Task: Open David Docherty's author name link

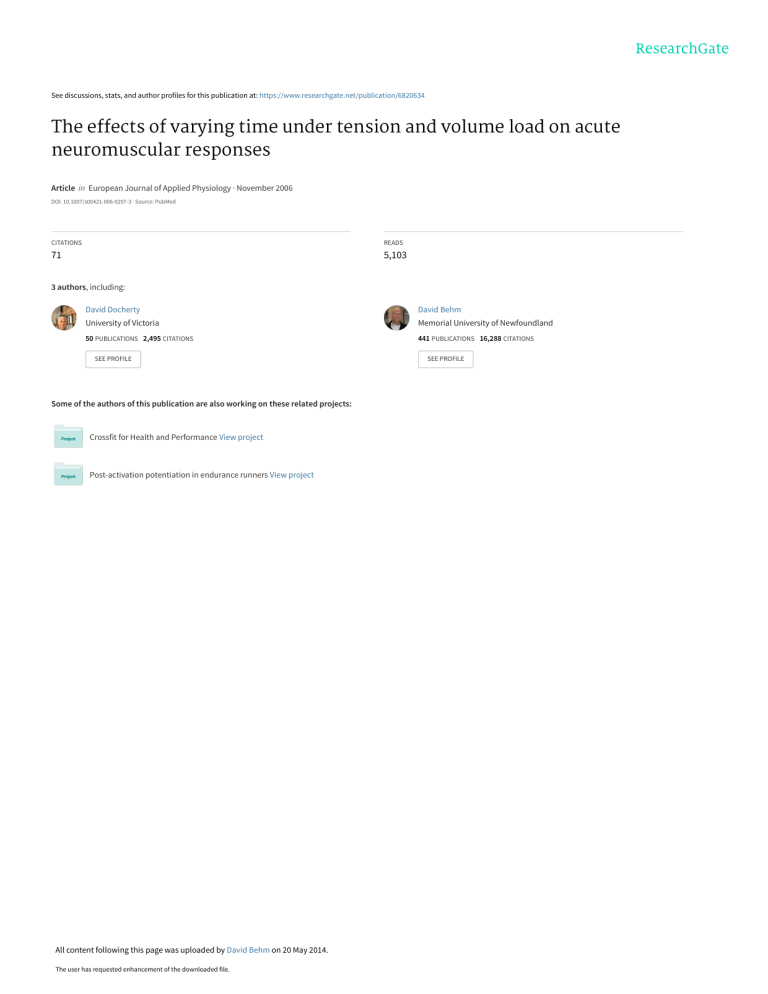Action: click(x=113, y=309)
